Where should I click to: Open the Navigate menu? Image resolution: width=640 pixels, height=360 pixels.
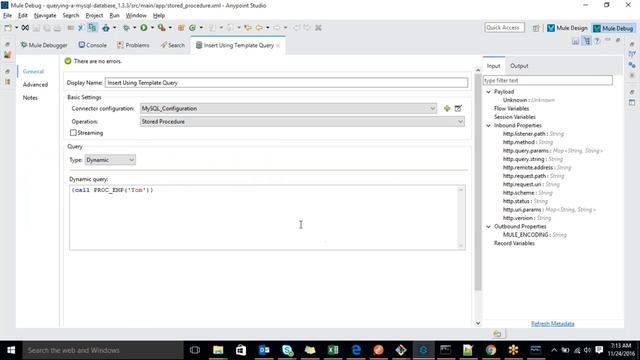coord(45,16)
